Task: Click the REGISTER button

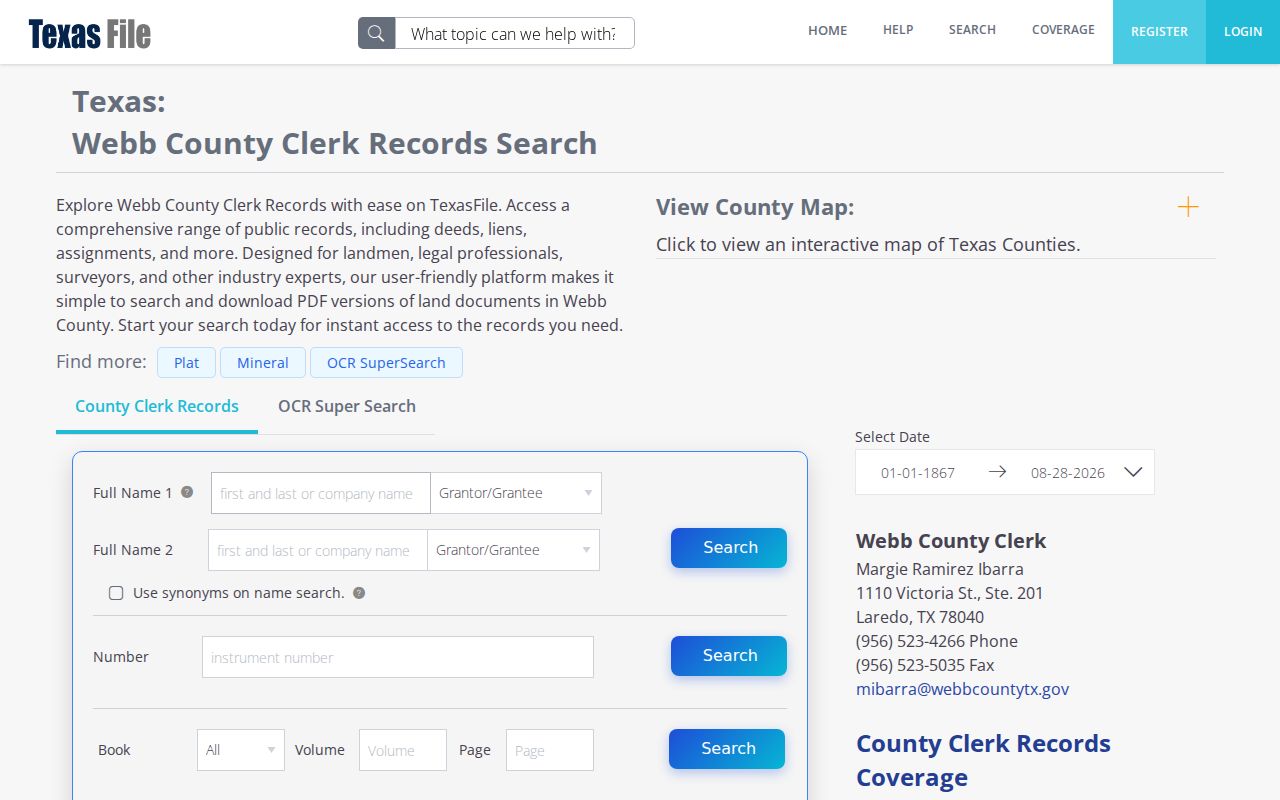Action: coord(1159,32)
